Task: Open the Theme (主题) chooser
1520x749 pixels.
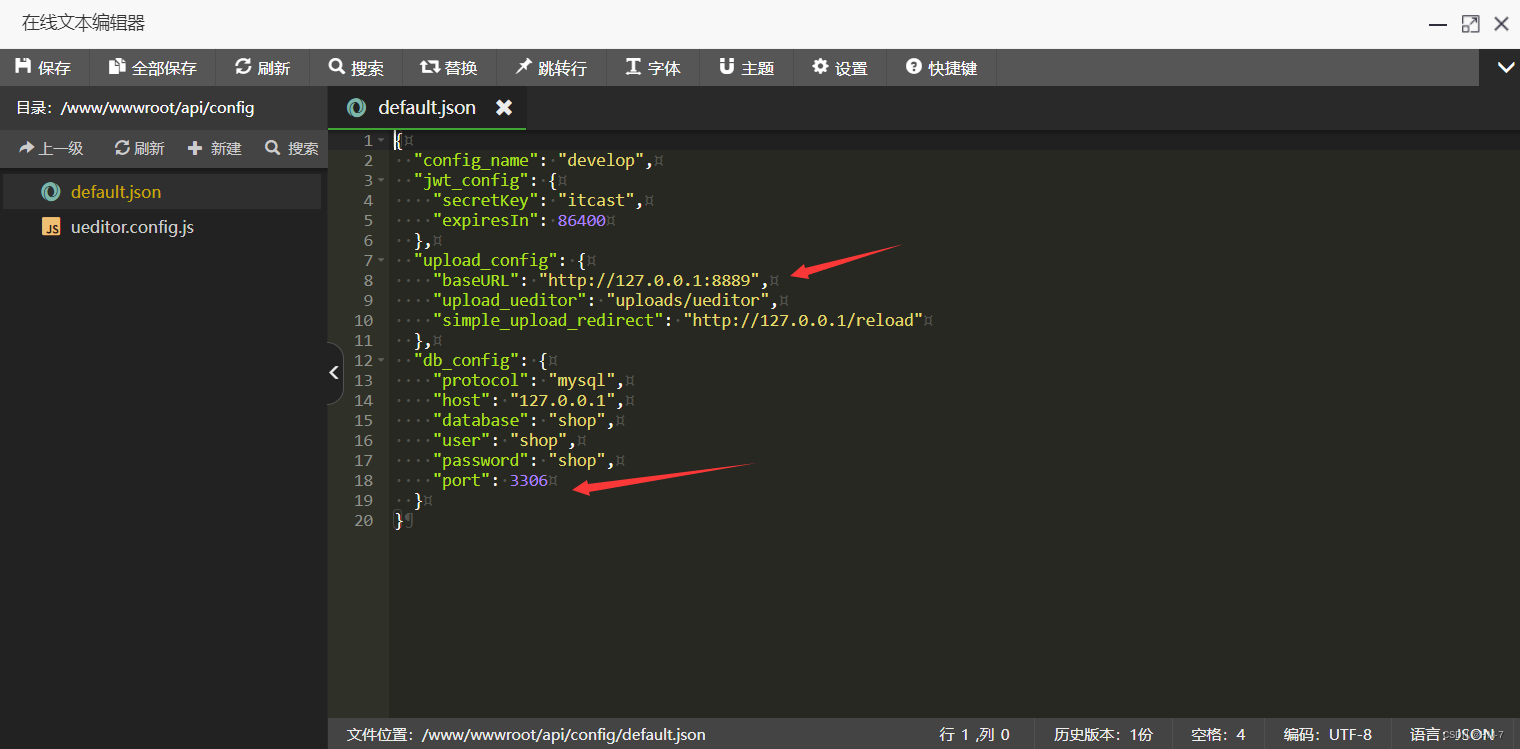Action: [x=746, y=68]
